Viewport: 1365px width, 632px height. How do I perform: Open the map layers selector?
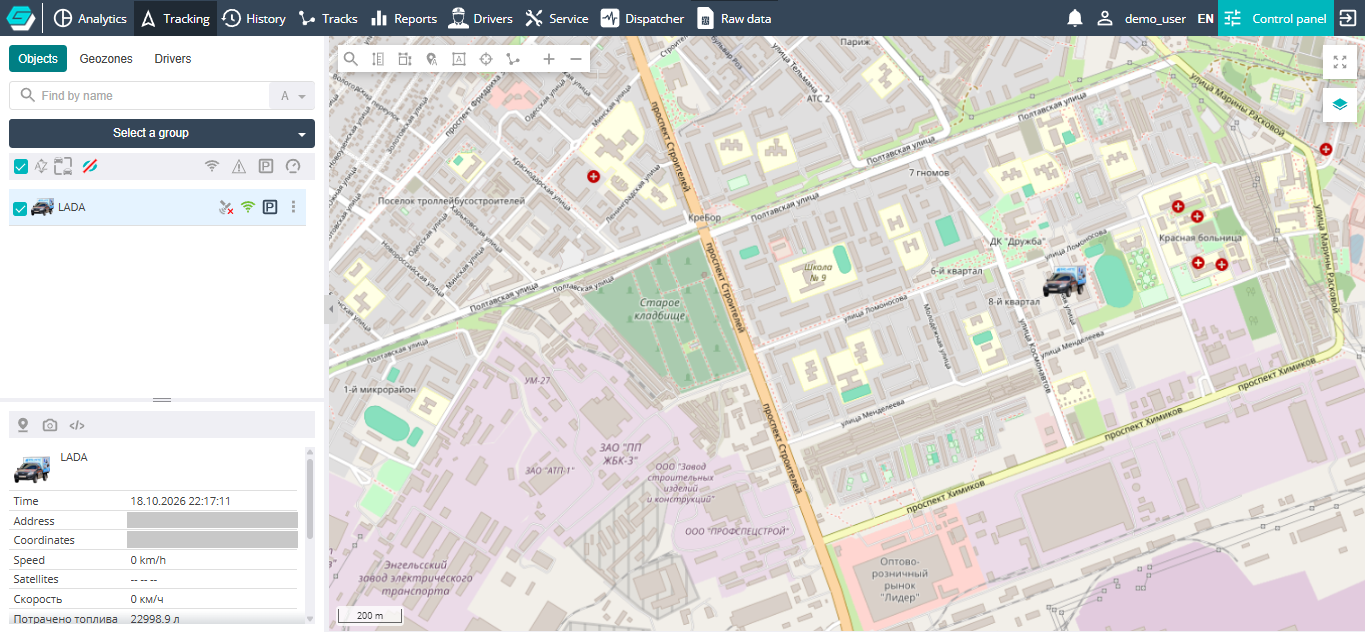coord(1340,104)
